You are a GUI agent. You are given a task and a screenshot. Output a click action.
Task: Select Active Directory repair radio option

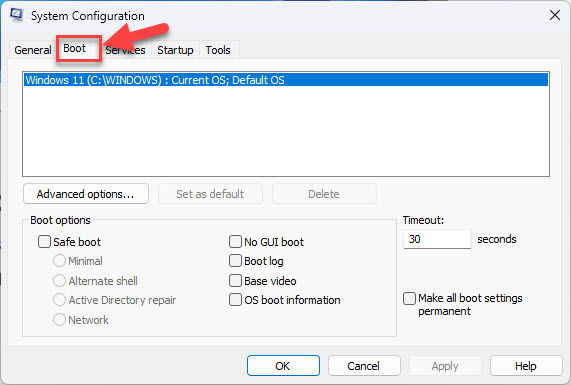click(59, 300)
